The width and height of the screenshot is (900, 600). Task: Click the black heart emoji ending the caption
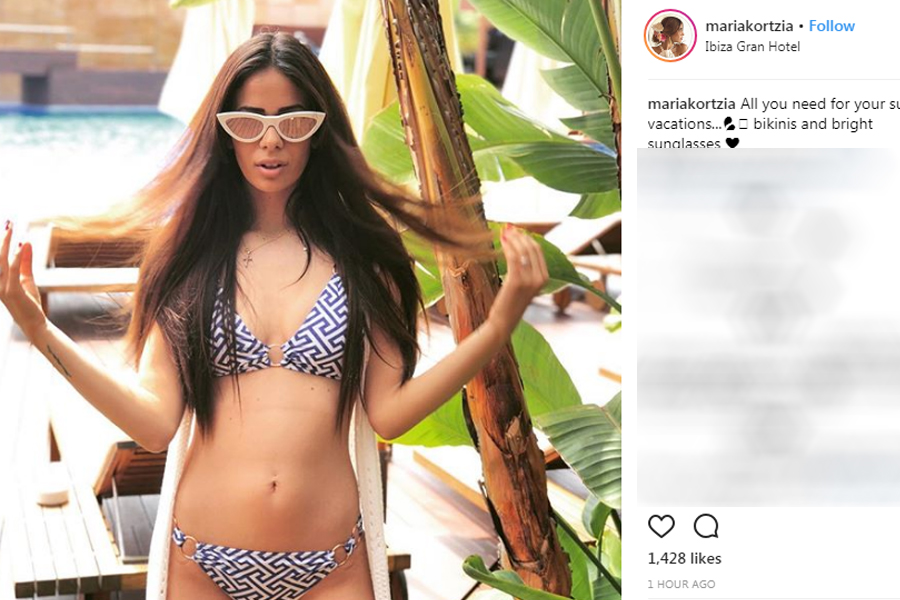(x=732, y=142)
